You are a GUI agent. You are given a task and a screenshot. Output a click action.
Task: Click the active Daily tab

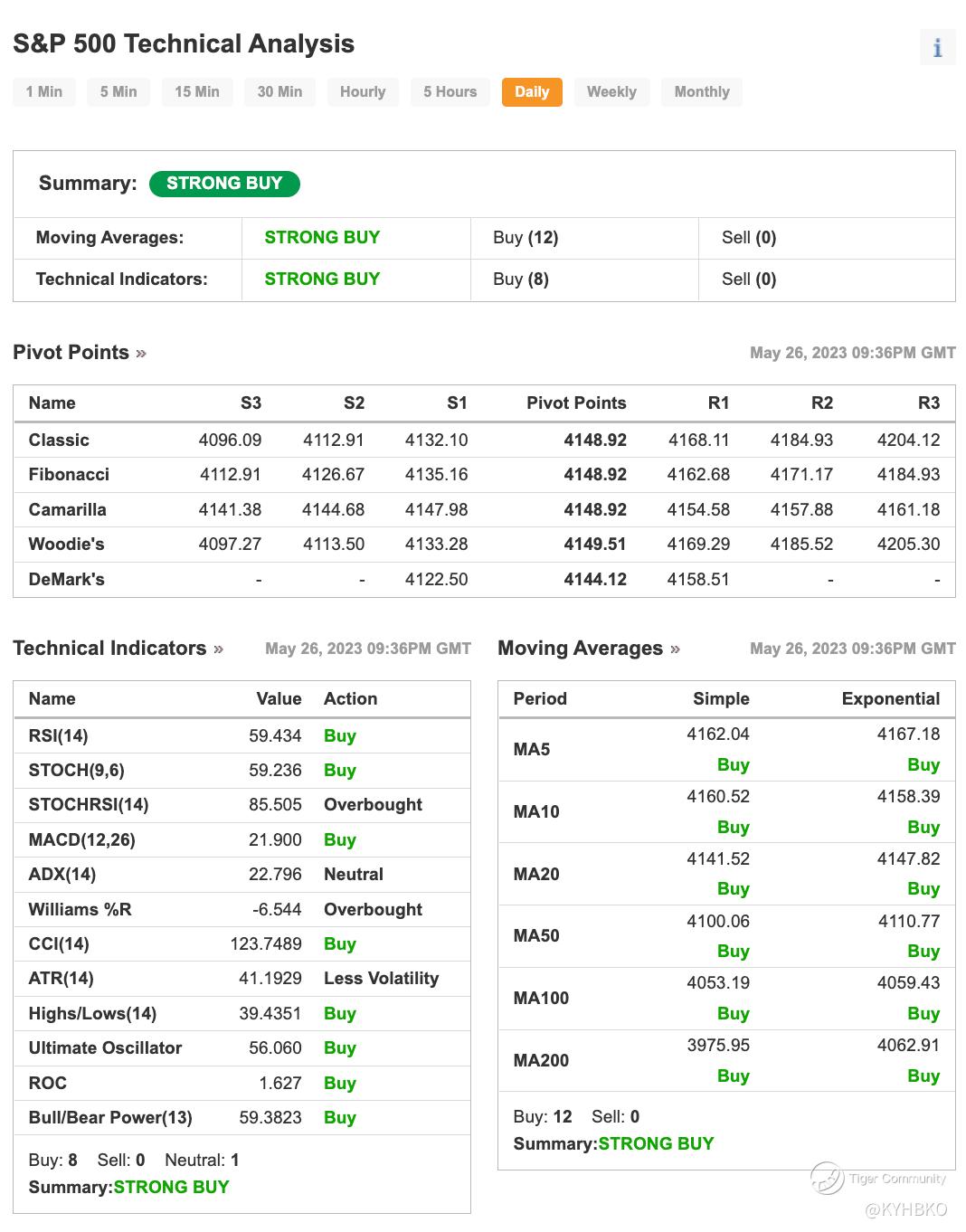coord(532,91)
